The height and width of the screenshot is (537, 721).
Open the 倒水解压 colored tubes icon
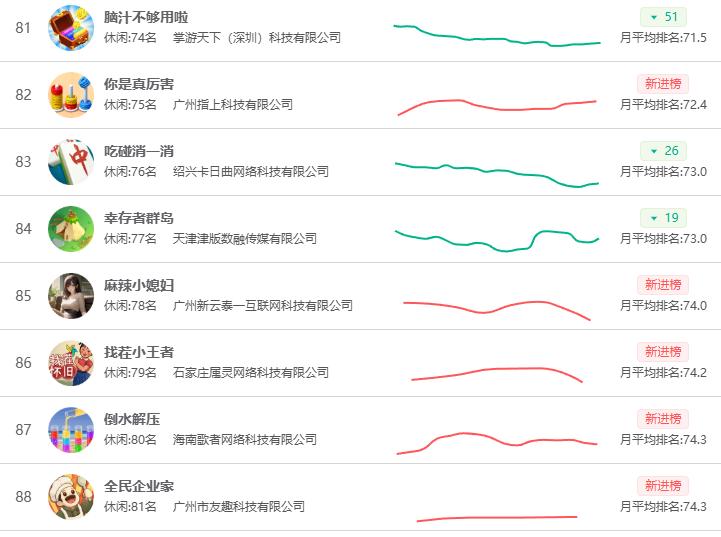[x=71, y=430]
